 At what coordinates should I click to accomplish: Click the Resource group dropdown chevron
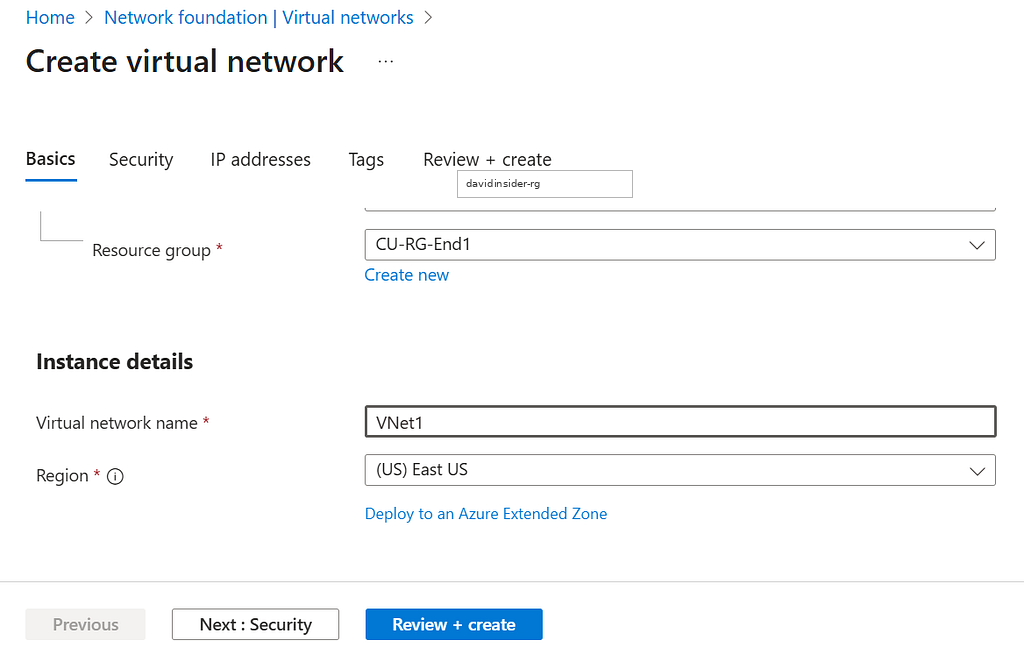click(977, 246)
